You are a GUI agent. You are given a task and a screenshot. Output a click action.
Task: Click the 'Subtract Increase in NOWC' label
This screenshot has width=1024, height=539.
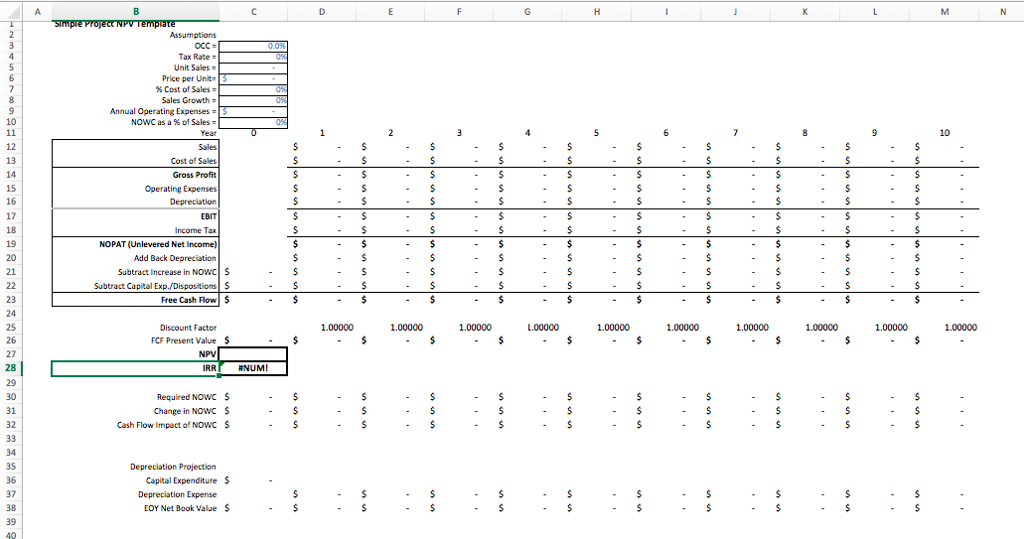[167, 272]
